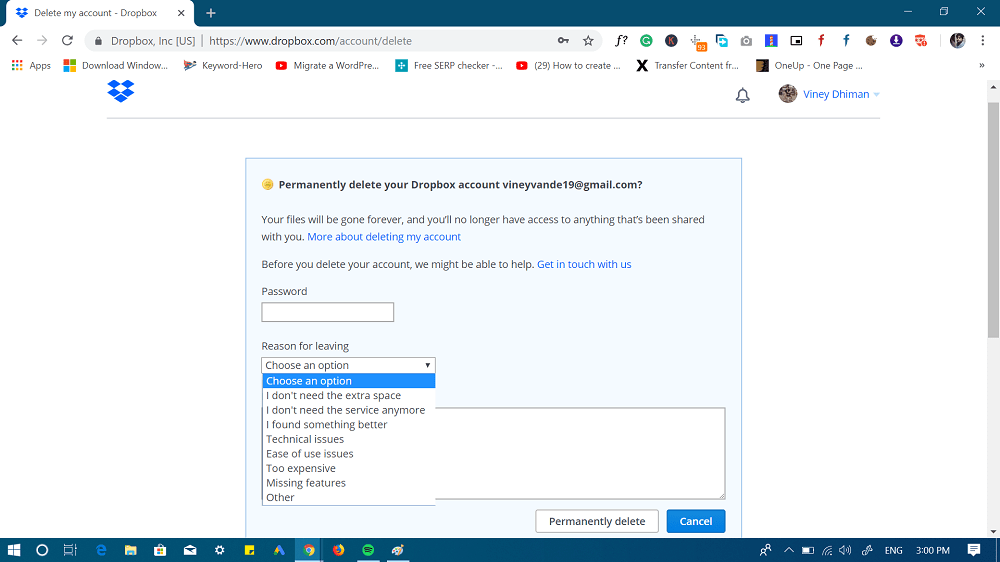Click the Permanently delete button
The height and width of the screenshot is (562, 1000).
[597, 521]
